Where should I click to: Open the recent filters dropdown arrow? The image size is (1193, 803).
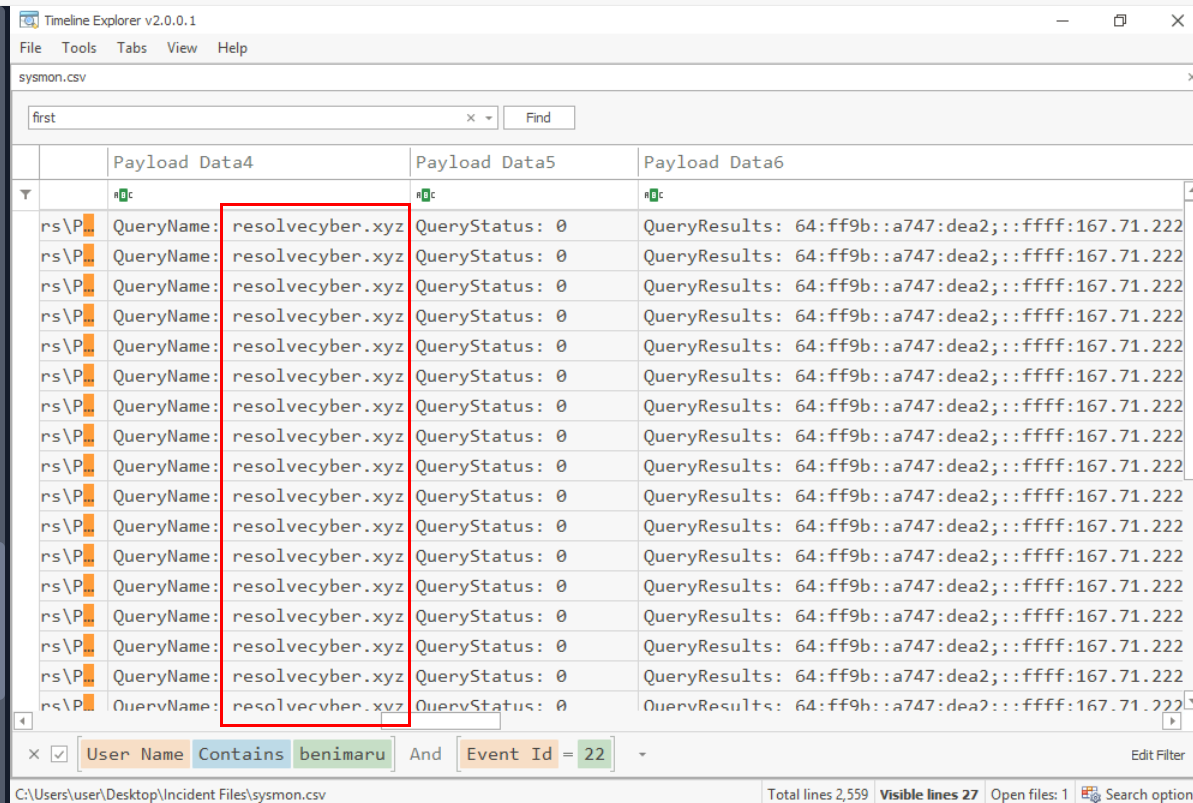[642, 755]
